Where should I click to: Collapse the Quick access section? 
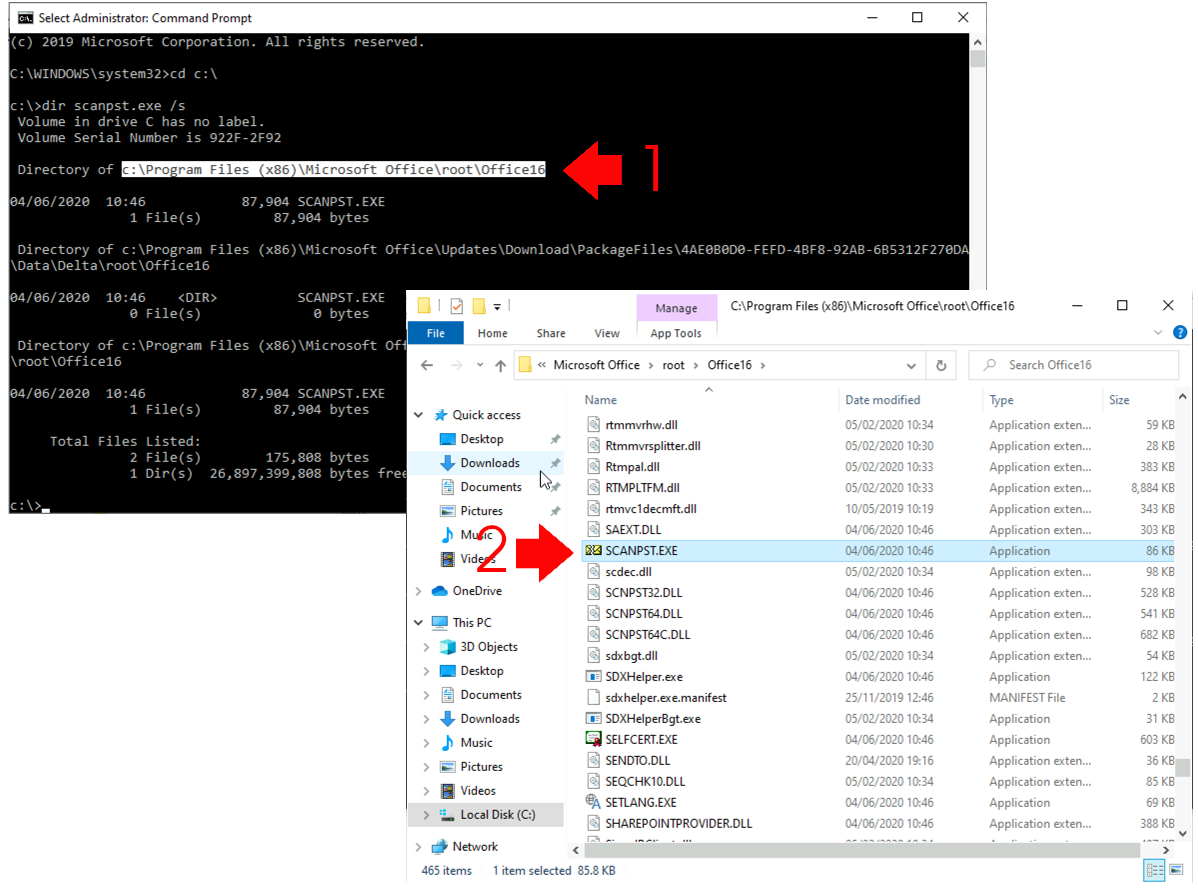[x=419, y=414]
